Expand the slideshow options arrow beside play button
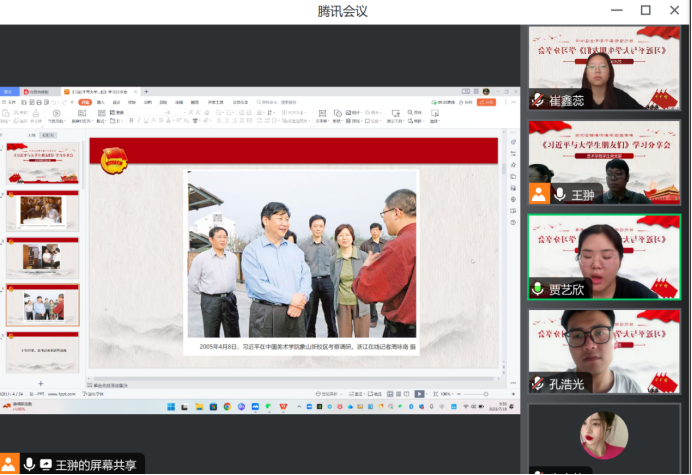This screenshot has width=692, height=475. point(427,394)
